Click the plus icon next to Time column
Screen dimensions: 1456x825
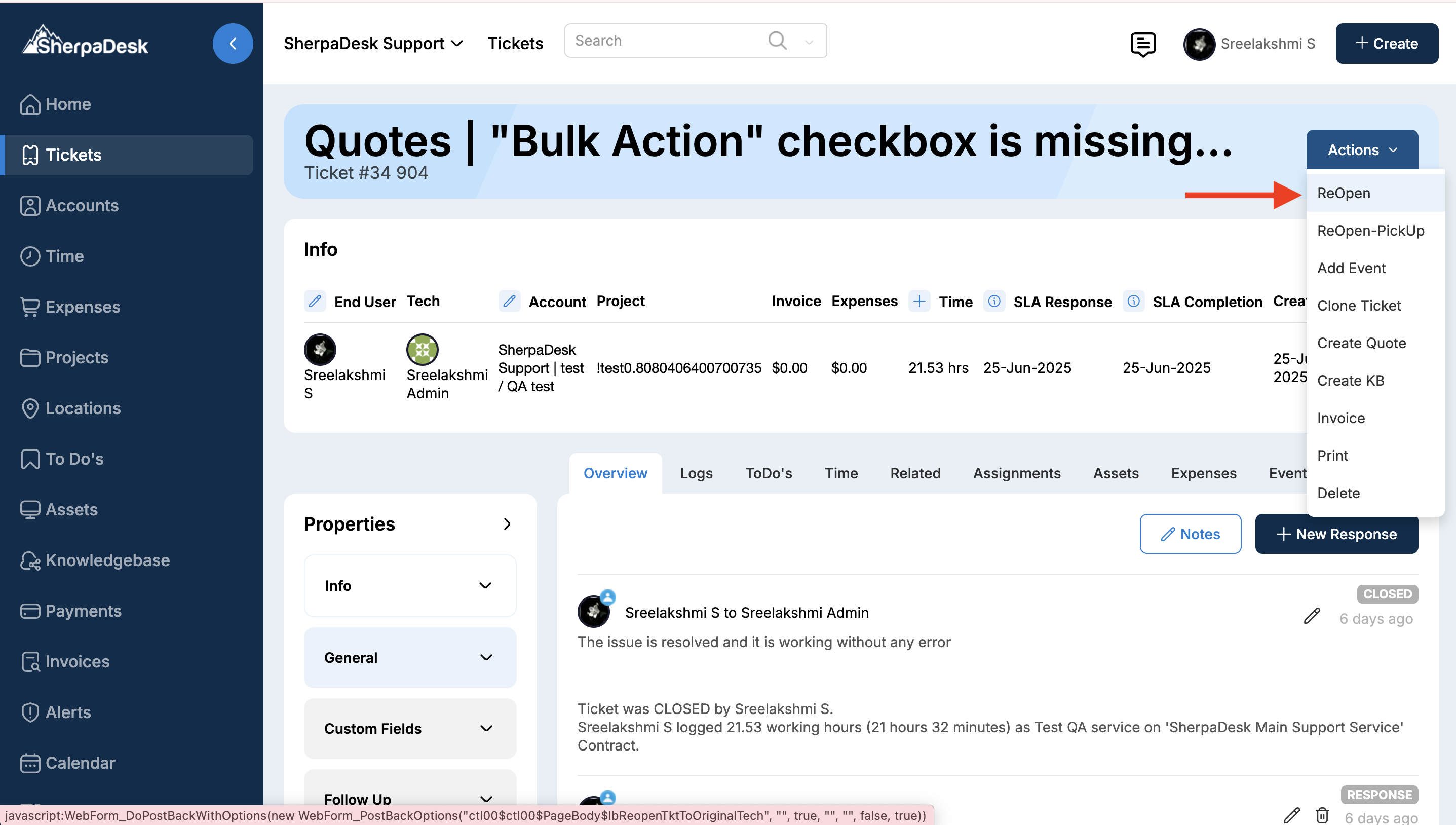pos(919,301)
